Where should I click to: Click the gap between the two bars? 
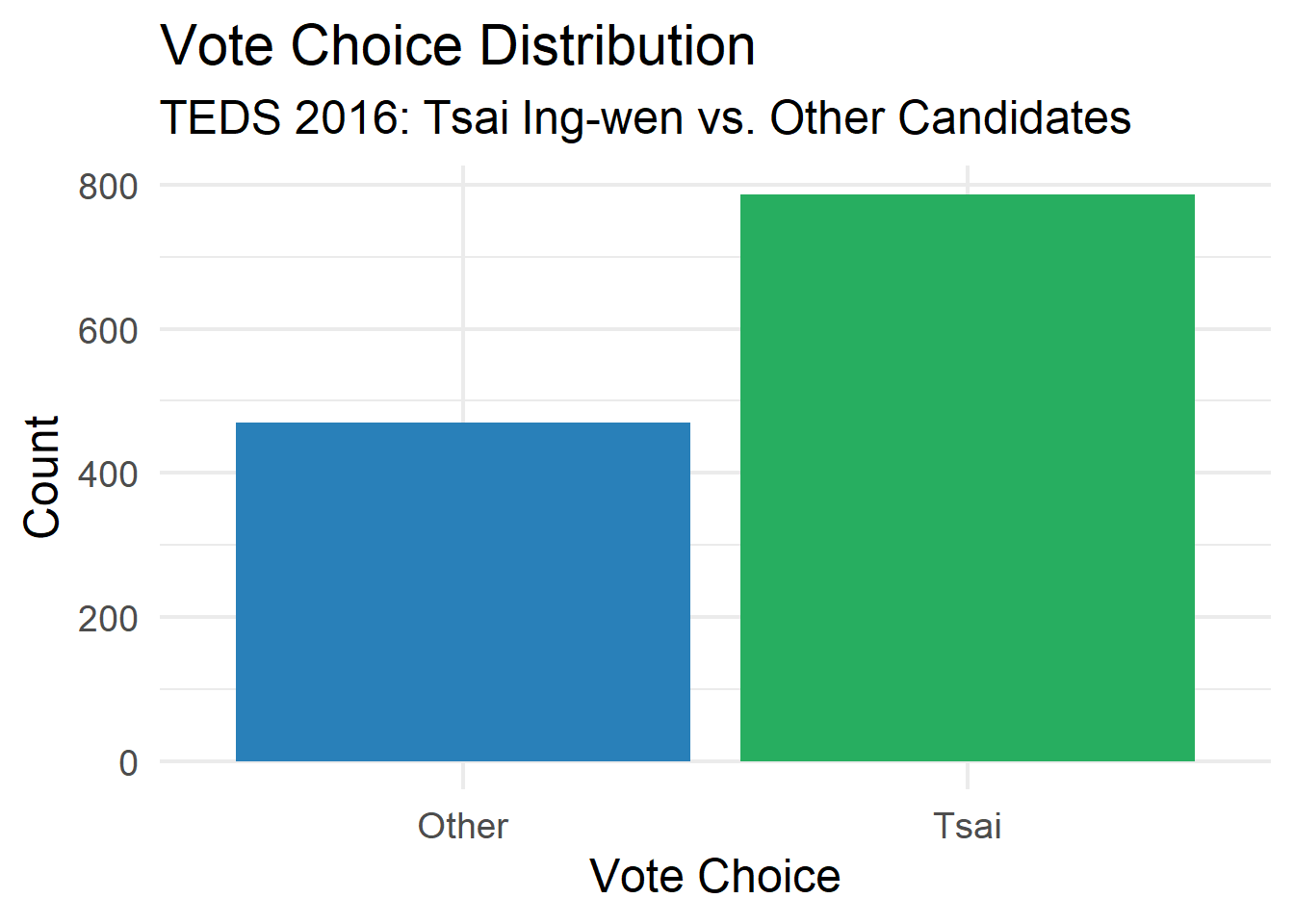pyautogui.click(x=715, y=577)
